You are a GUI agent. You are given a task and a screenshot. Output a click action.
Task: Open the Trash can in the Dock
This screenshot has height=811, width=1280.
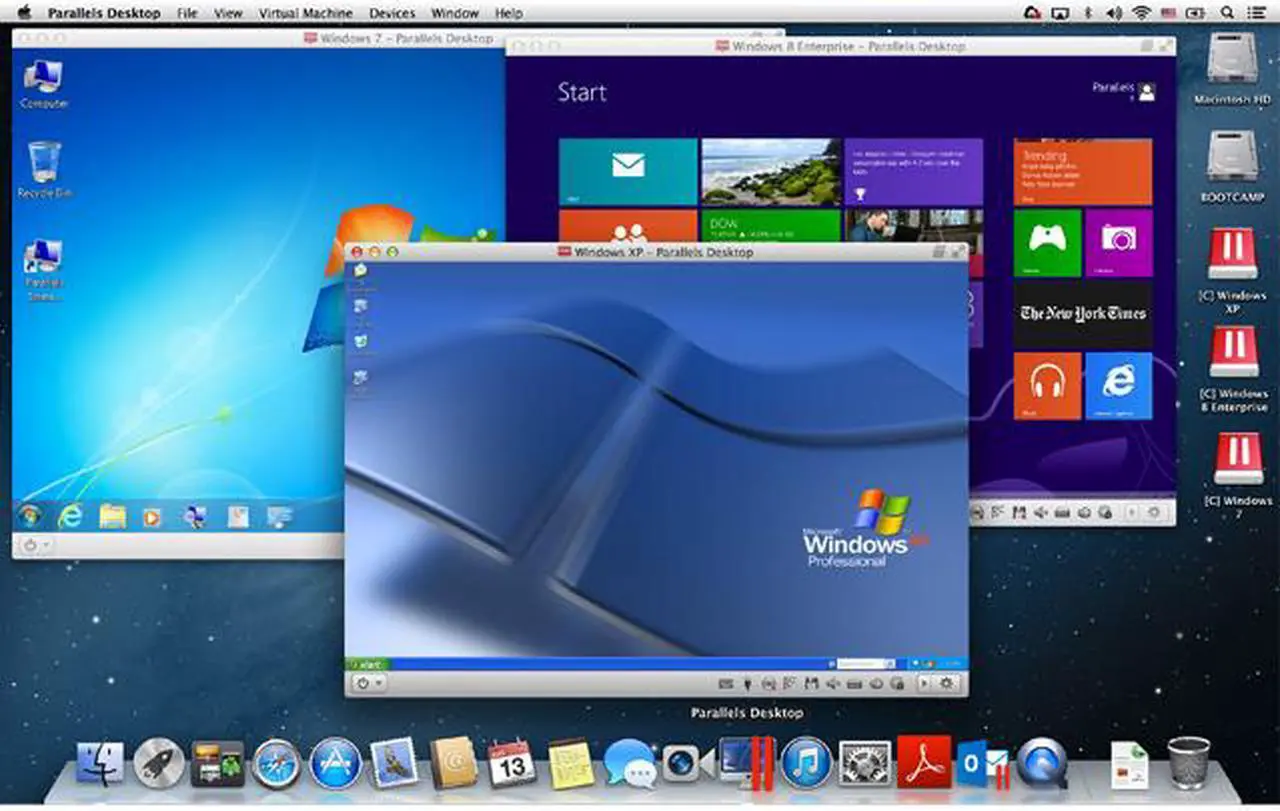point(1188,763)
